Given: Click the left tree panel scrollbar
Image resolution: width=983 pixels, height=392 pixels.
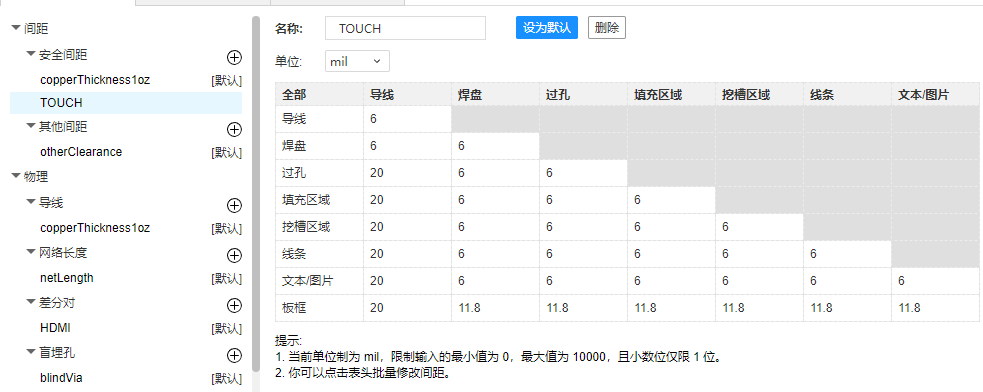Looking at the screenshot, I should [x=255, y=194].
